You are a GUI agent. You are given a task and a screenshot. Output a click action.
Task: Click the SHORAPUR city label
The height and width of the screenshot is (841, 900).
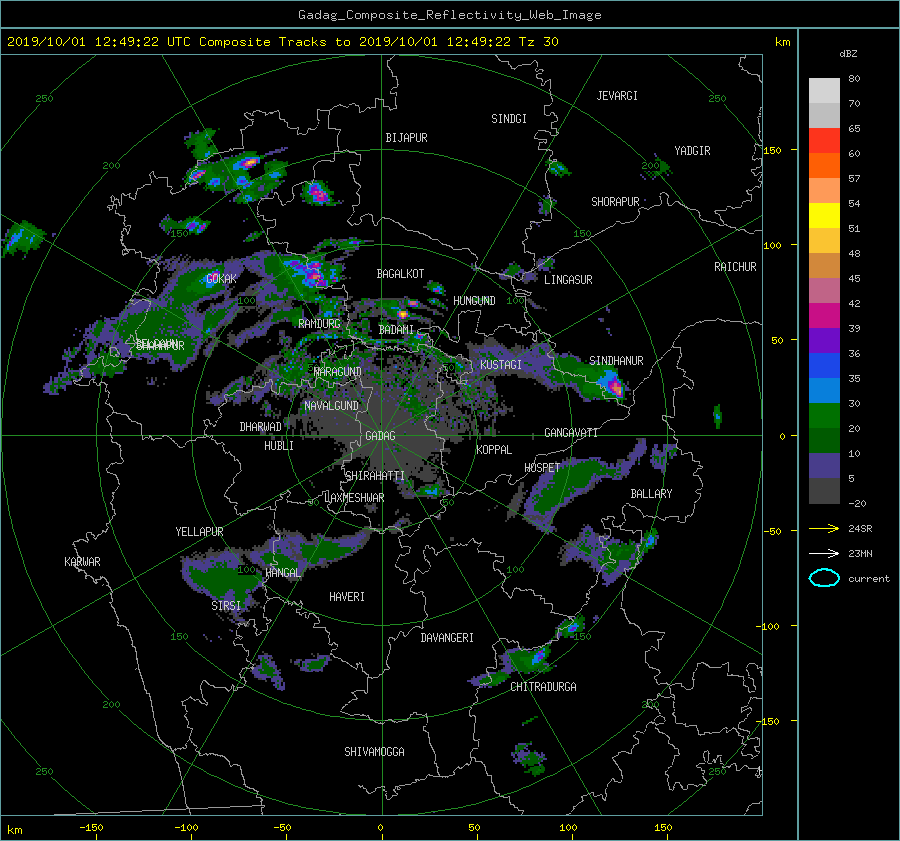pyautogui.click(x=615, y=201)
